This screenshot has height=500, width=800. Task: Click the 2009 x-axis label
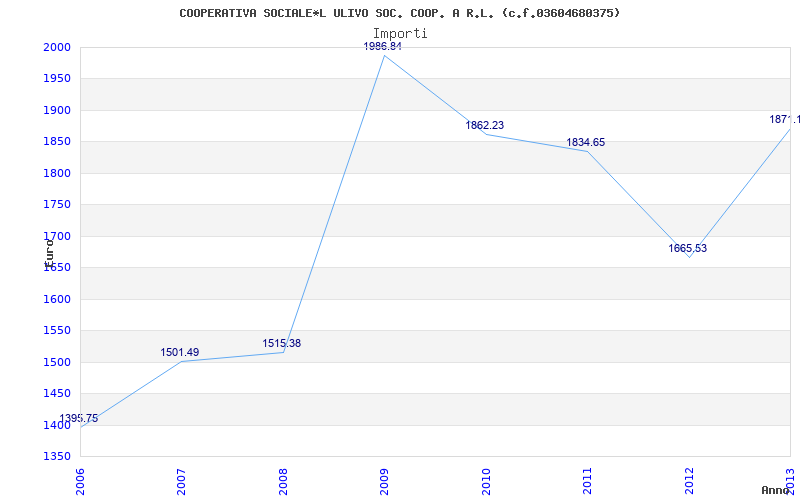pos(384,481)
